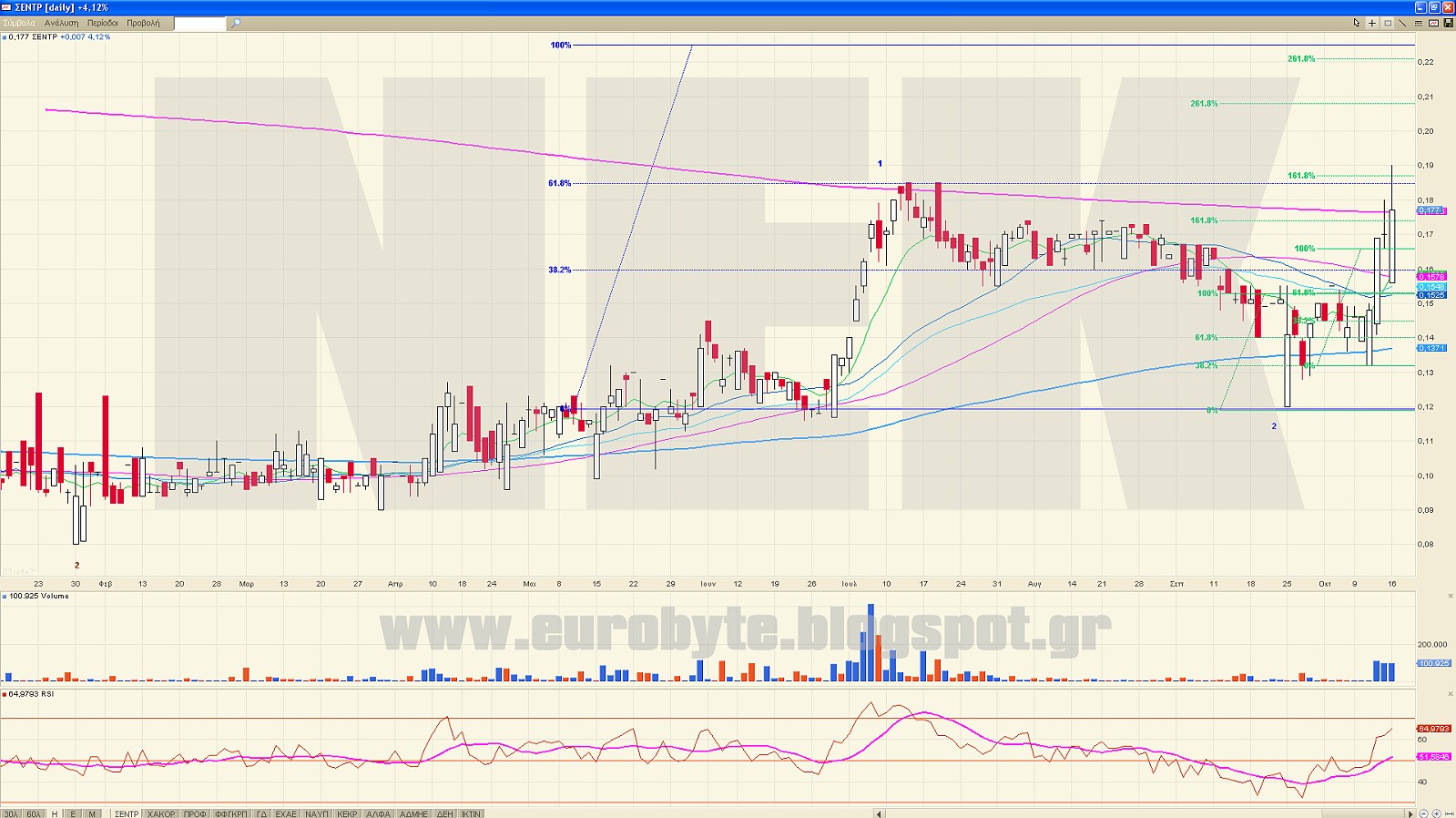Image resolution: width=1456 pixels, height=818 pixels.
Task: Click the blue wave label 2 near September low
Action: 1274,426
